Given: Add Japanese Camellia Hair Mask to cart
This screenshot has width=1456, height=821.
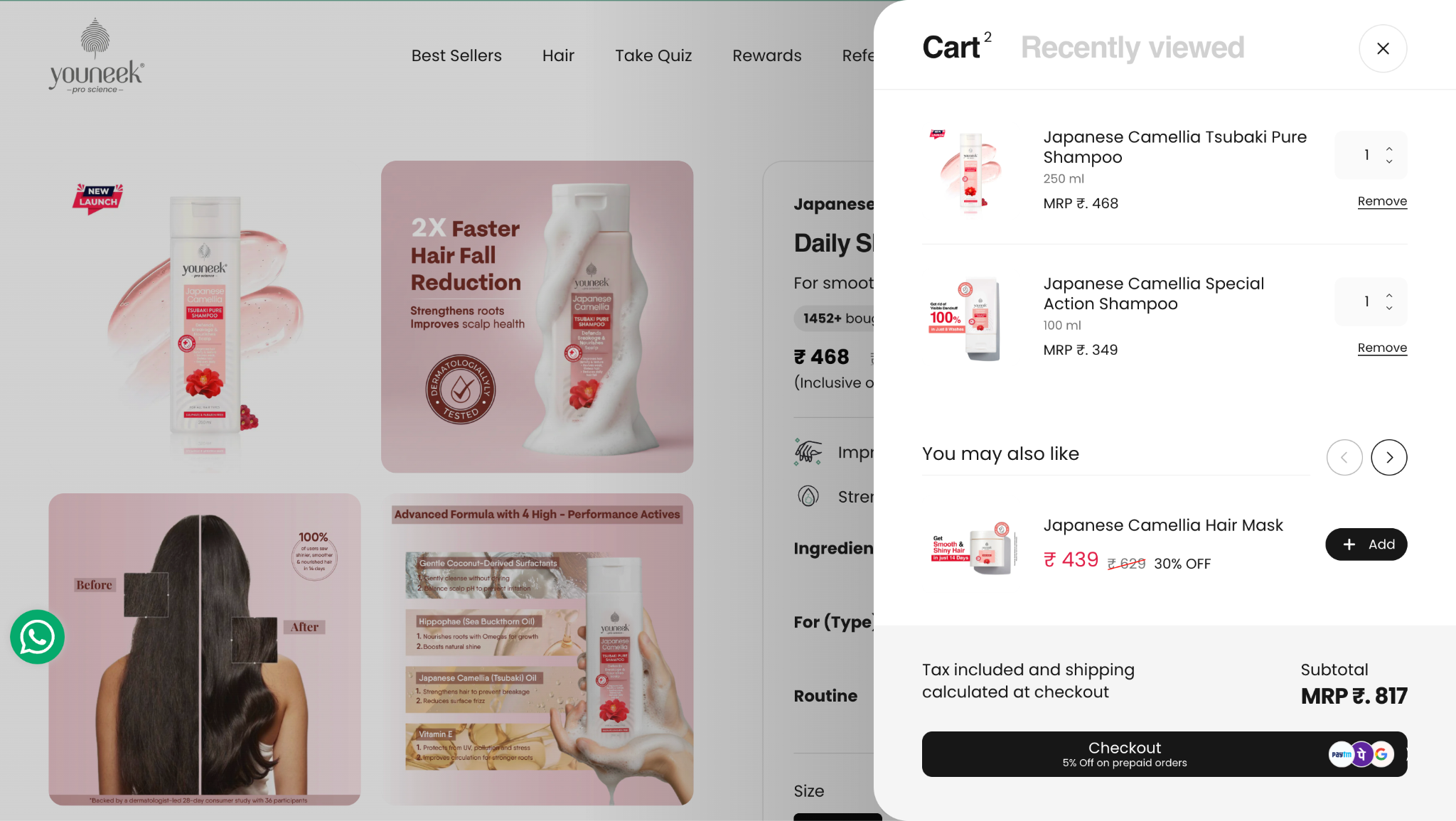Looking at the screenshot, I should tap(1366, 544).
